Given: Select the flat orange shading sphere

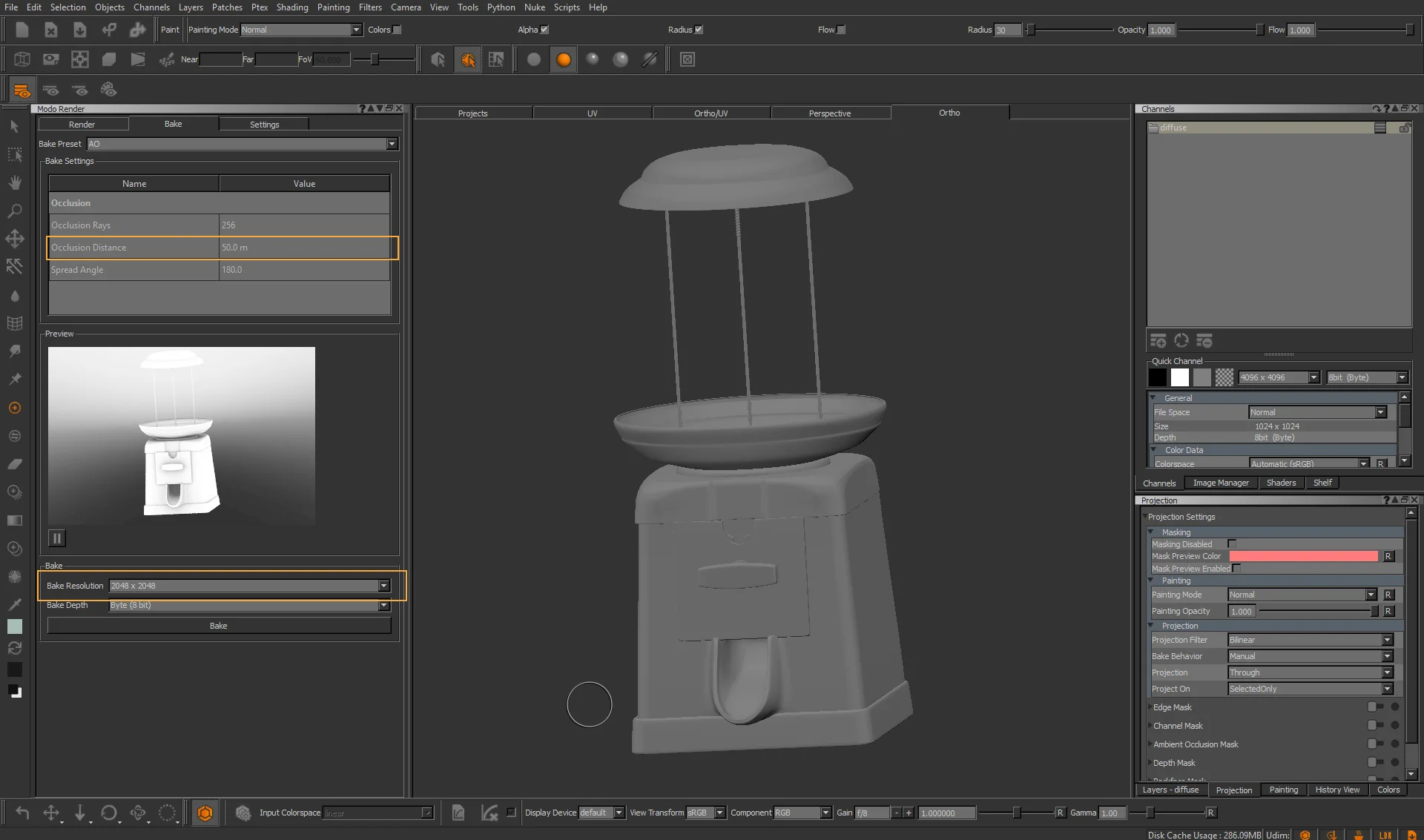Looking at the screenshot, I should [564, 59].
